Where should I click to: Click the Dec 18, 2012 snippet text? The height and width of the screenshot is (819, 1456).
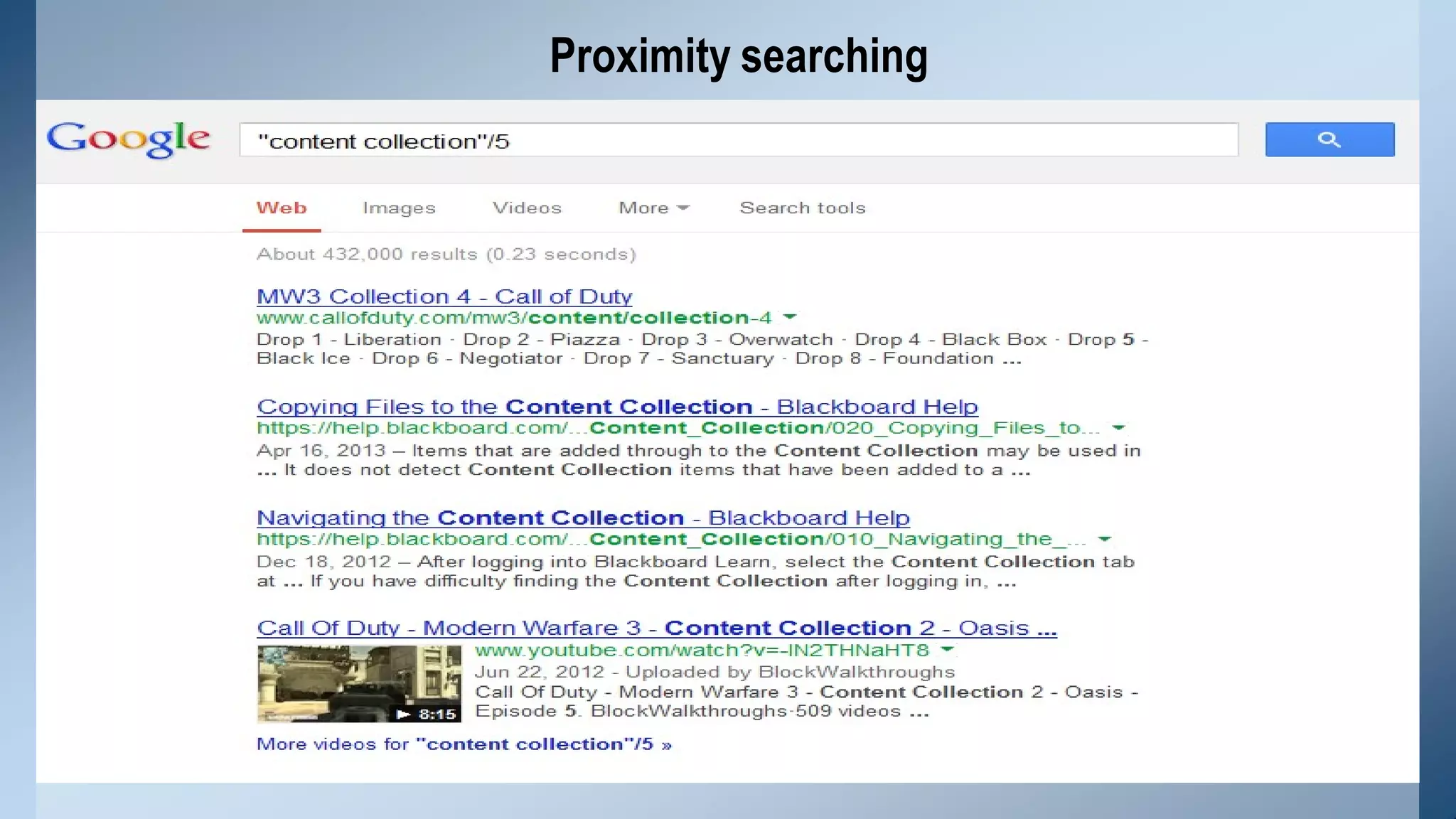coord(695,572)
